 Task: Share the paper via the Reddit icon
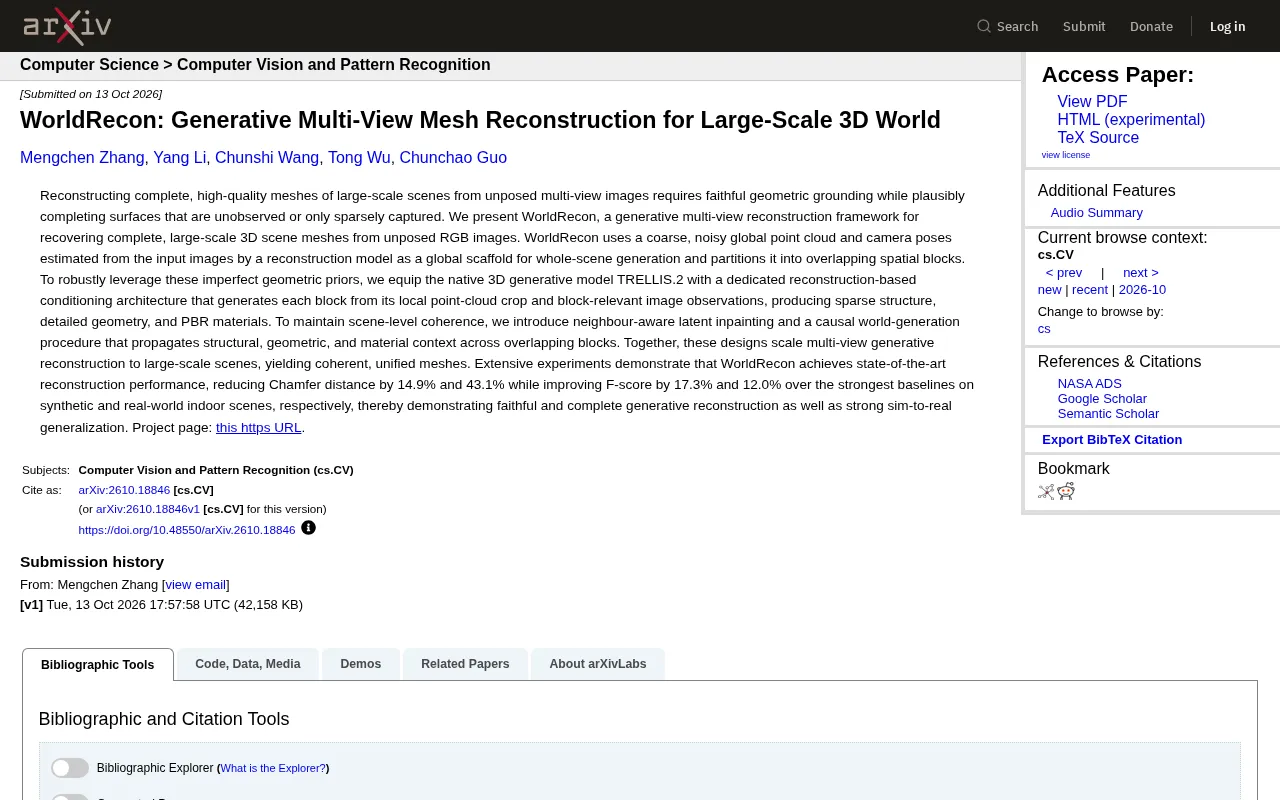pyautogui.click(x=1066, y=491)
